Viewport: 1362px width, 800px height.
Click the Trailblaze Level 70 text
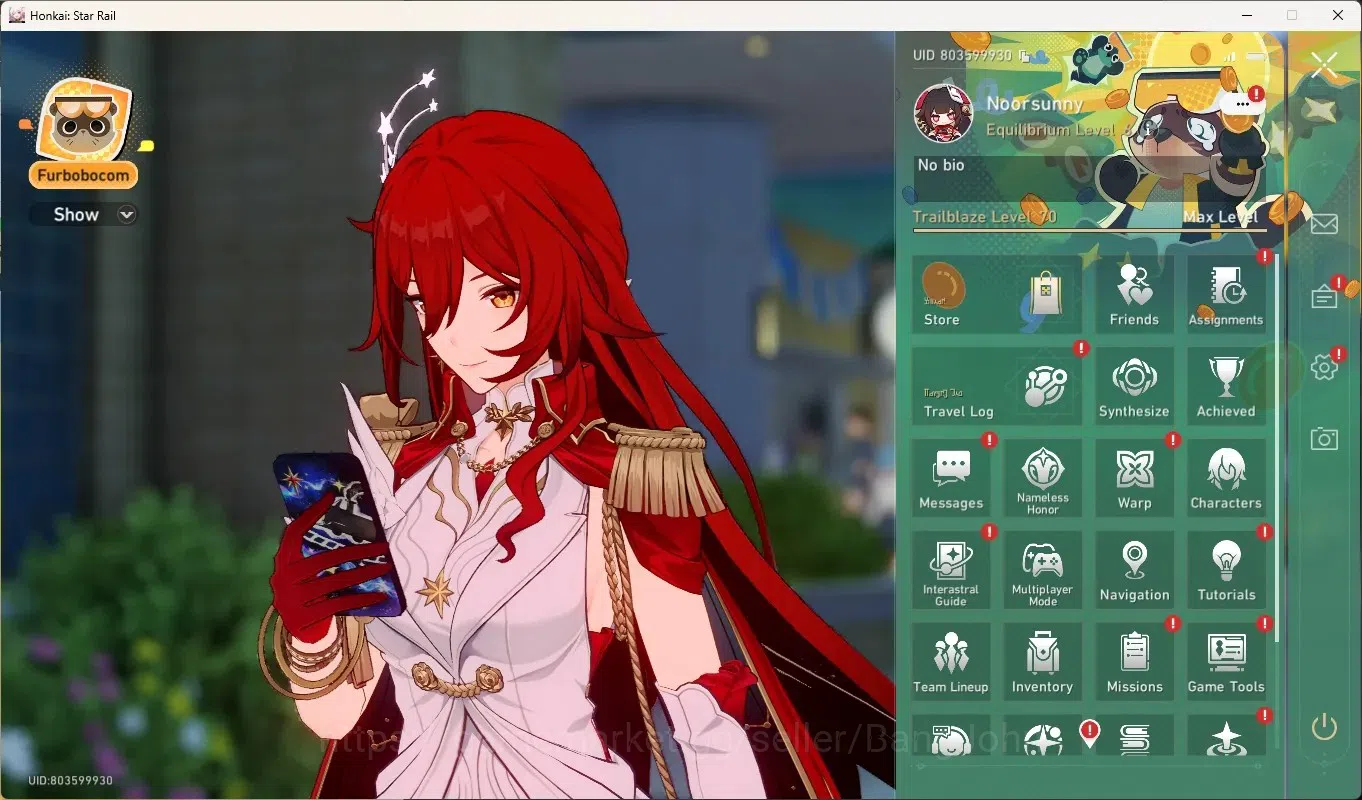pos(984,217)
